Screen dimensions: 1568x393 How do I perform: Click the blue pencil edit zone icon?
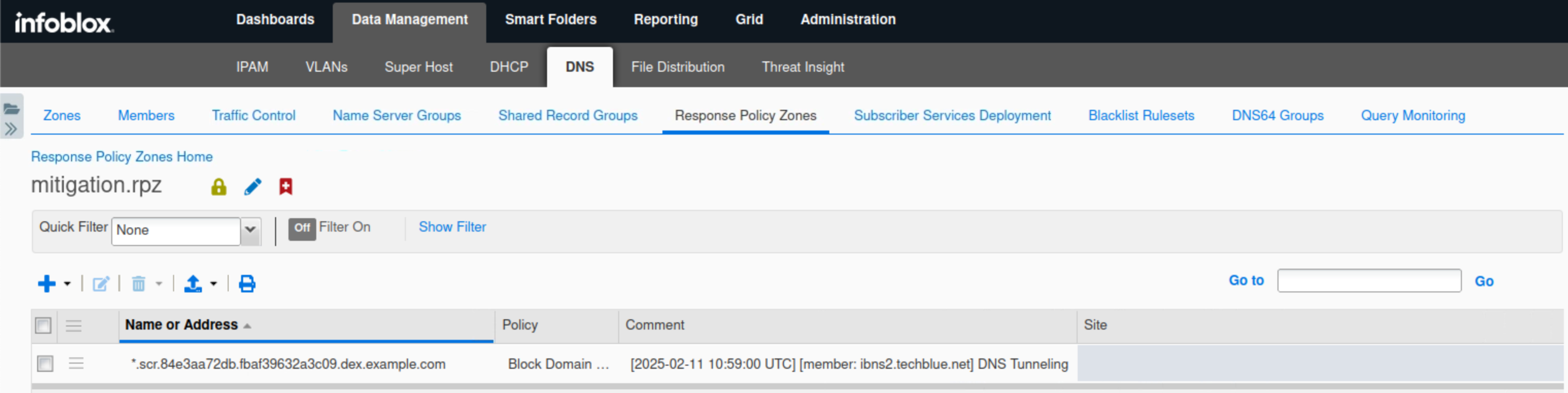pos(252,187)
